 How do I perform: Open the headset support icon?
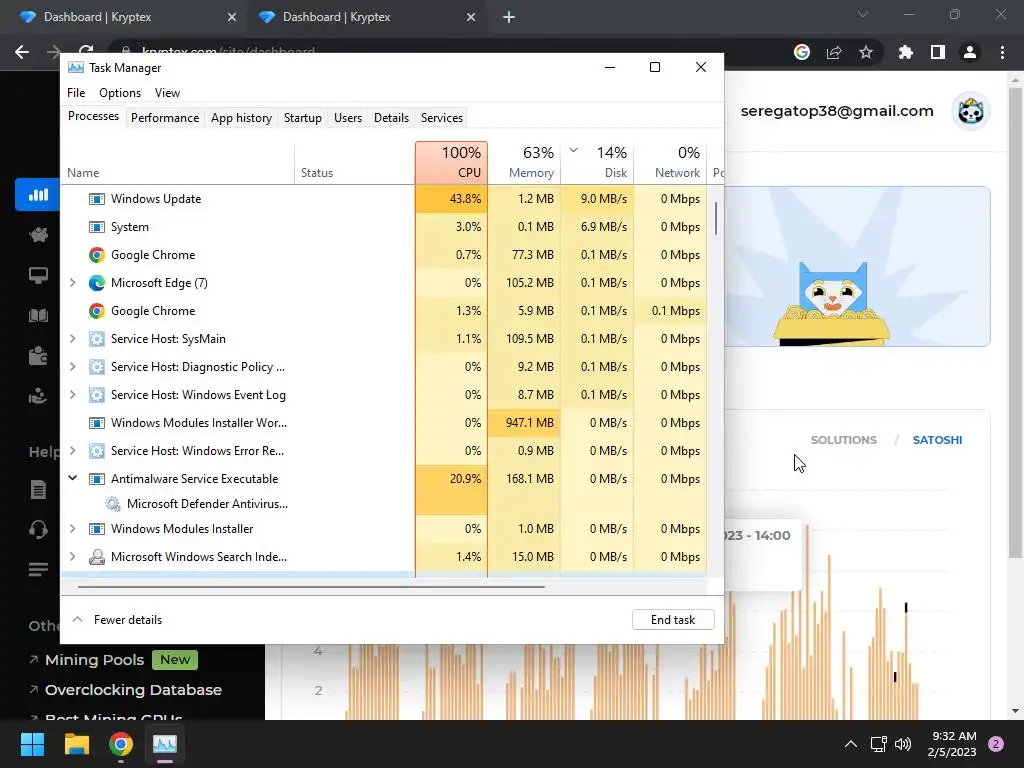[x=38, y=529]
